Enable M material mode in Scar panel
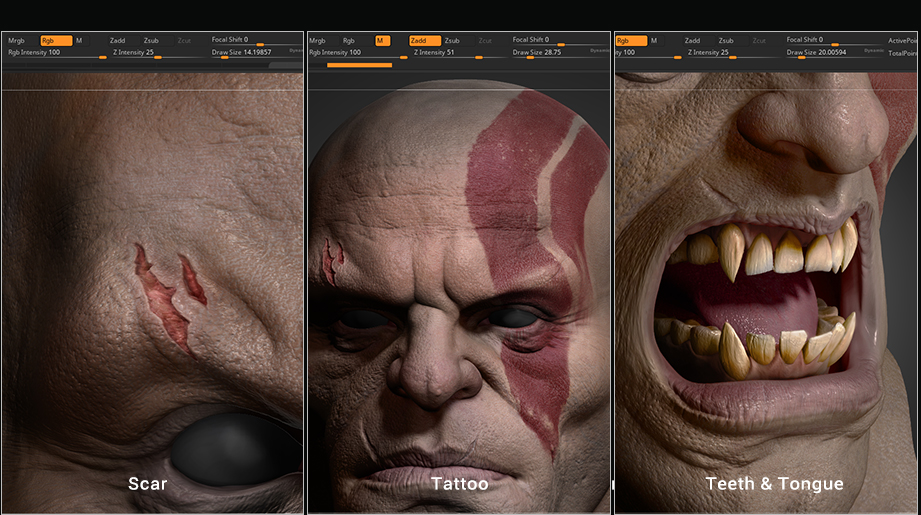The height and width of the screenshot is (515, 921). 79,41
